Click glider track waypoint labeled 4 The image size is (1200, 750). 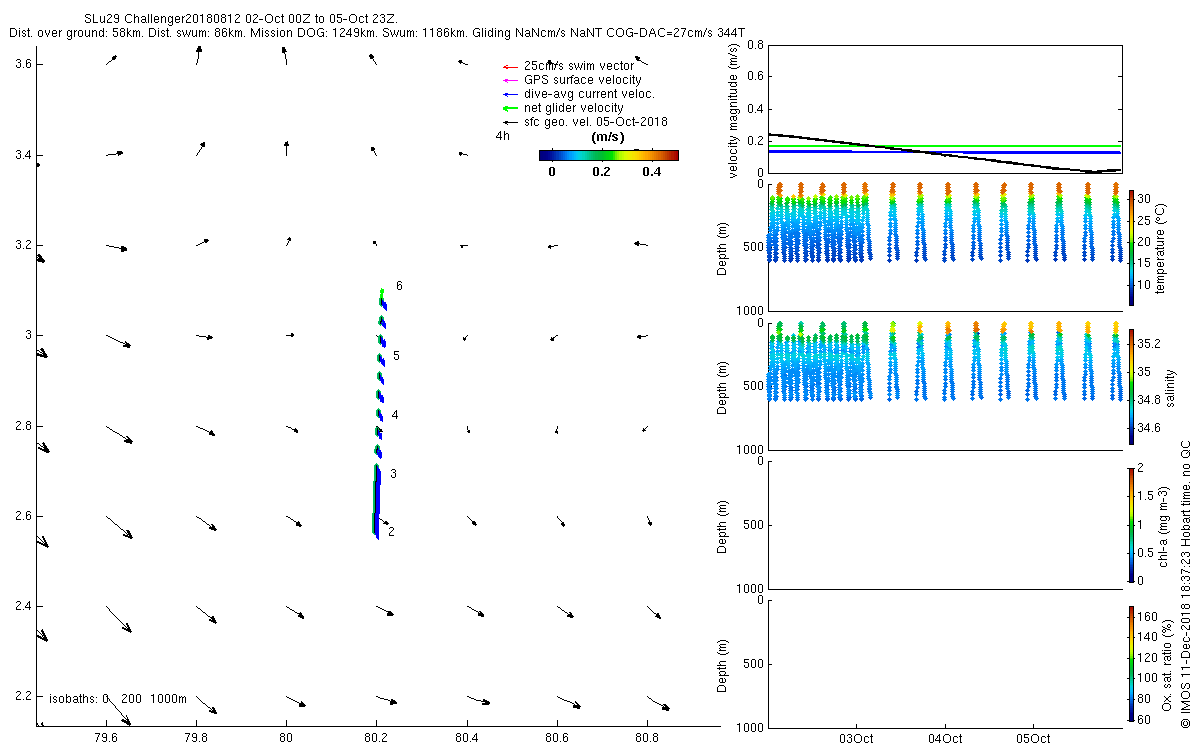click(395, 415)
